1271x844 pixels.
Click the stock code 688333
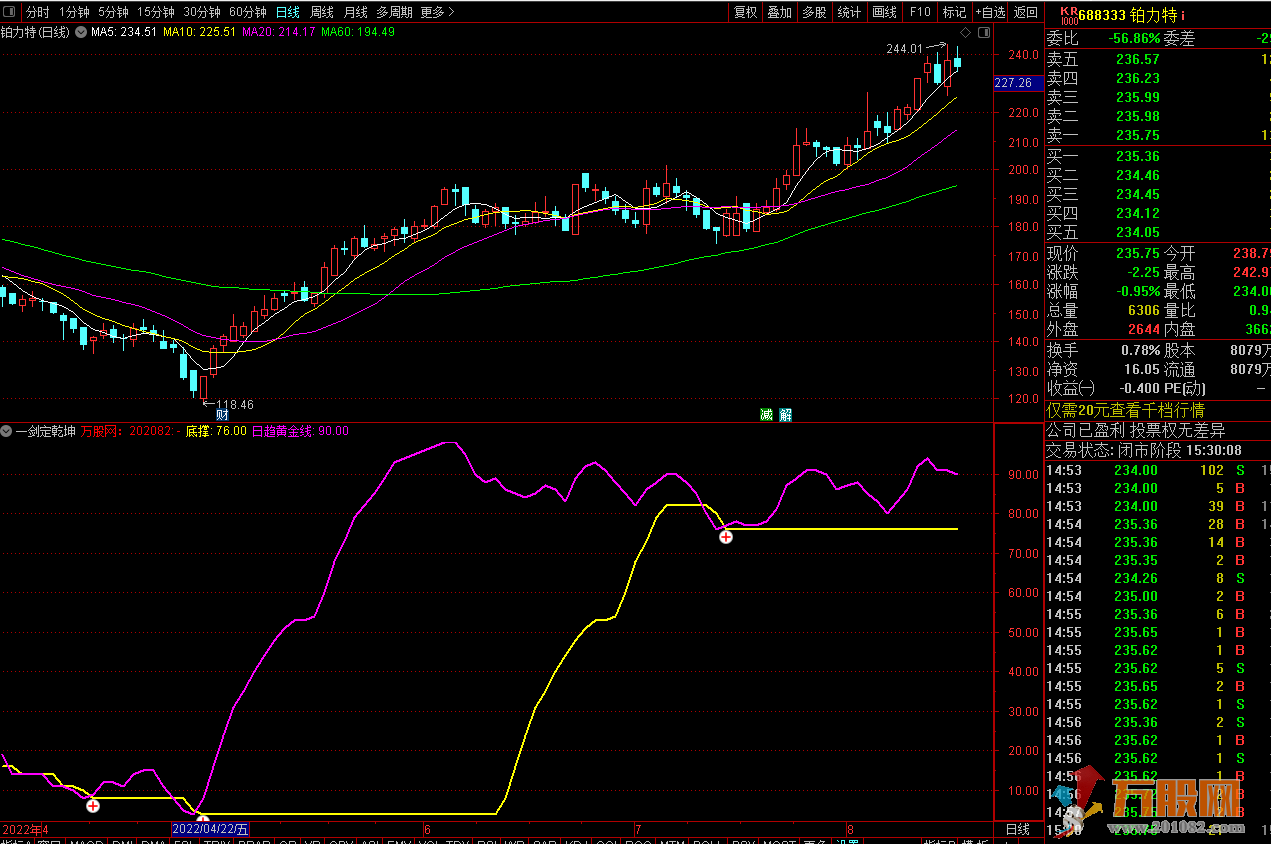[1104, 14]
